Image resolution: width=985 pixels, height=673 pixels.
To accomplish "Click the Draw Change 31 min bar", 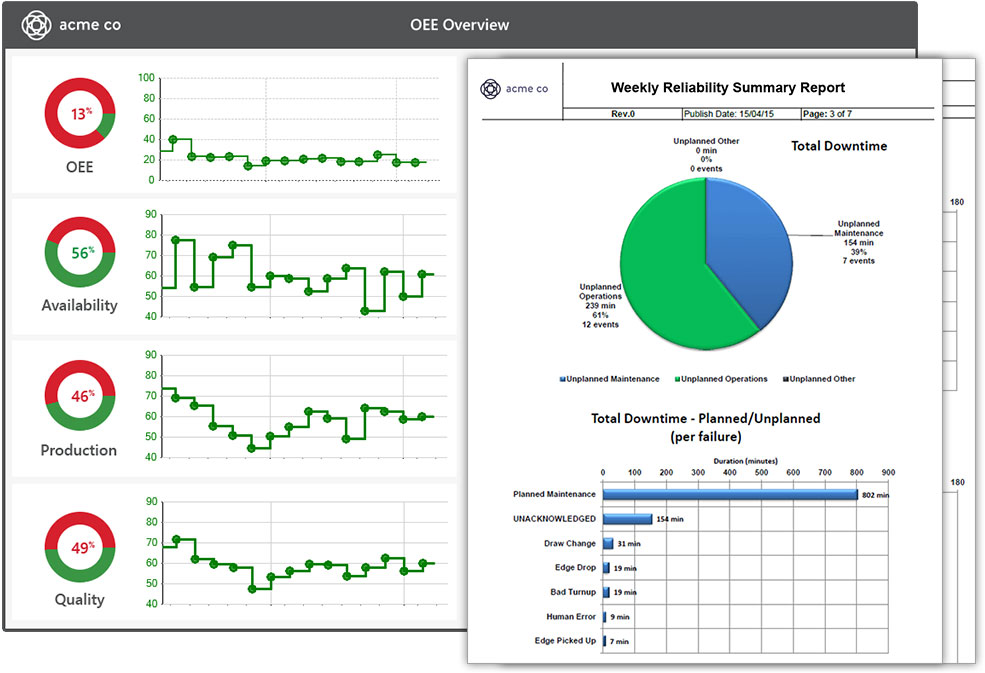I will pos(607,544).
